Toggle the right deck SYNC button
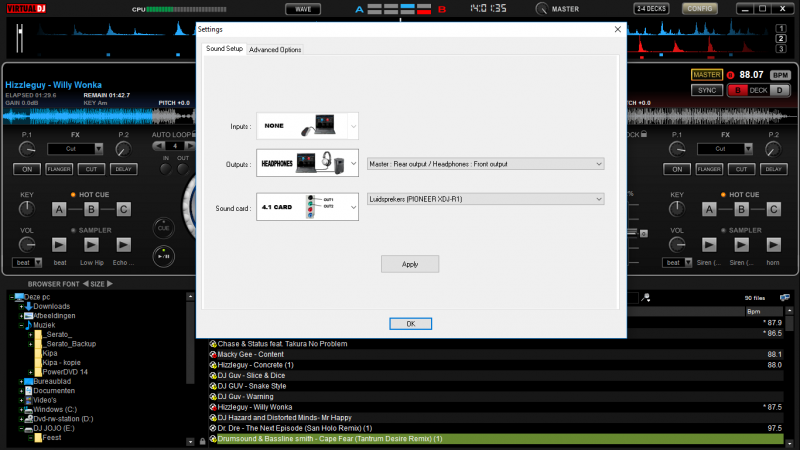 point(707,90)
